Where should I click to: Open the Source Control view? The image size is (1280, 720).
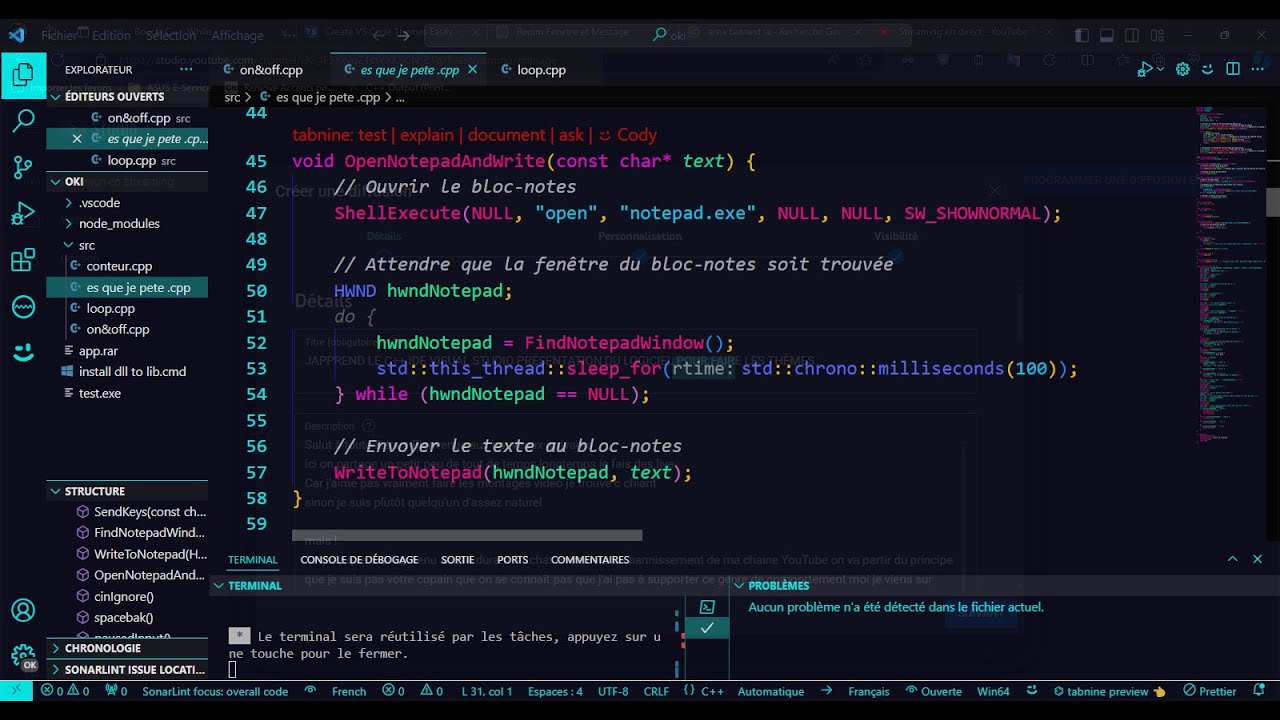tap(23, 167)
